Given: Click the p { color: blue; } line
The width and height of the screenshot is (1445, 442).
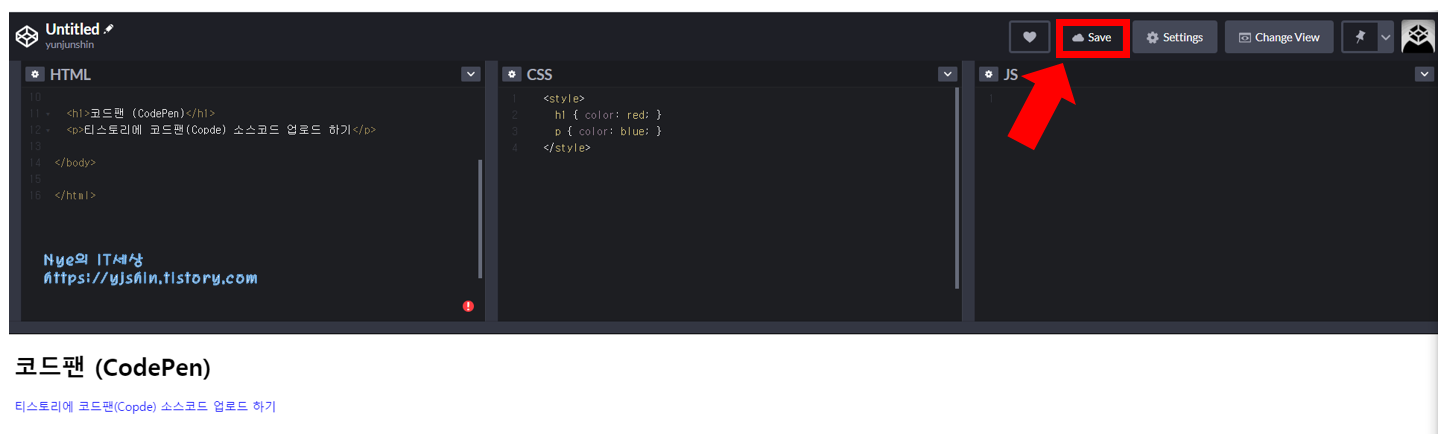Looking at the screenshot, I should pyautogui.click(x=608, y=131).
